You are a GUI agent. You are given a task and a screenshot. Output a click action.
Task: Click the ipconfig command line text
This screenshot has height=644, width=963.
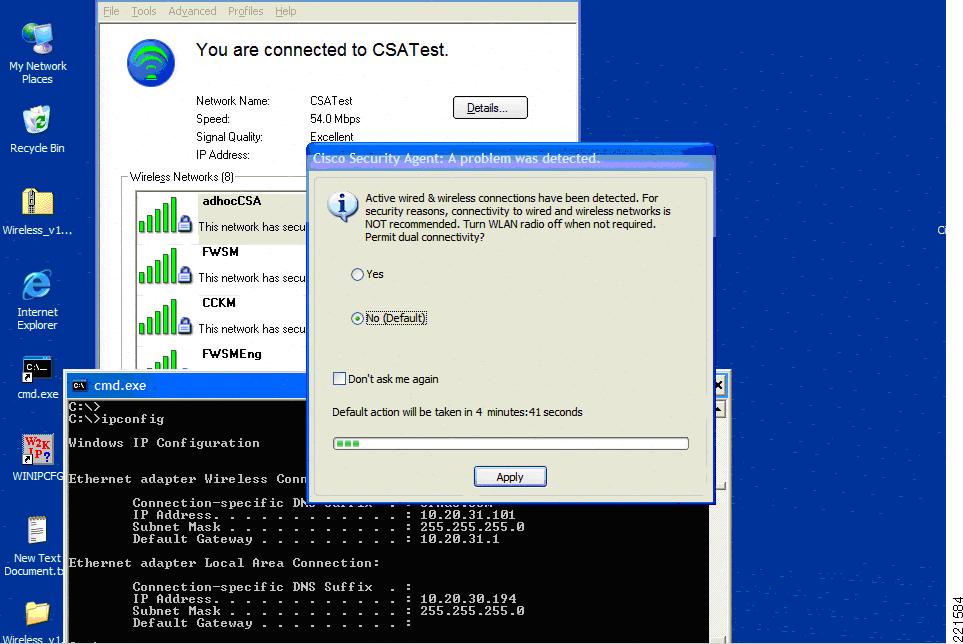coord(116,419)
